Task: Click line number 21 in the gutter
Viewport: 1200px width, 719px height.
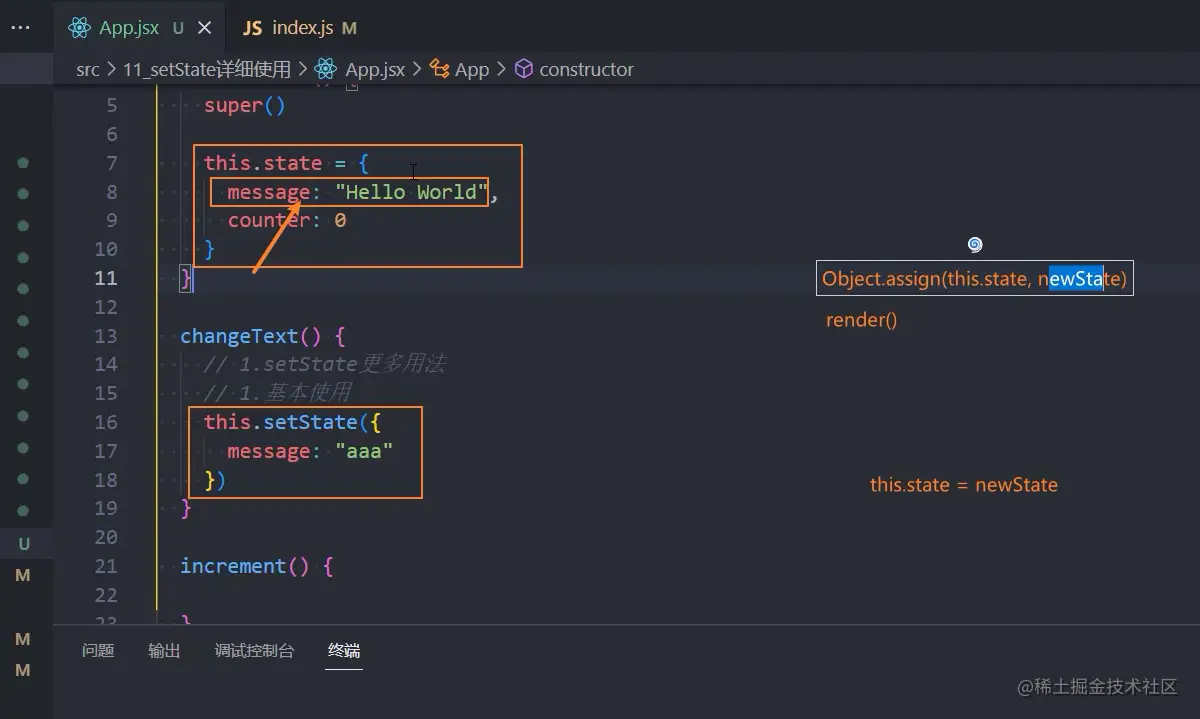Action: pyautogui.click(x=106, y=566)
